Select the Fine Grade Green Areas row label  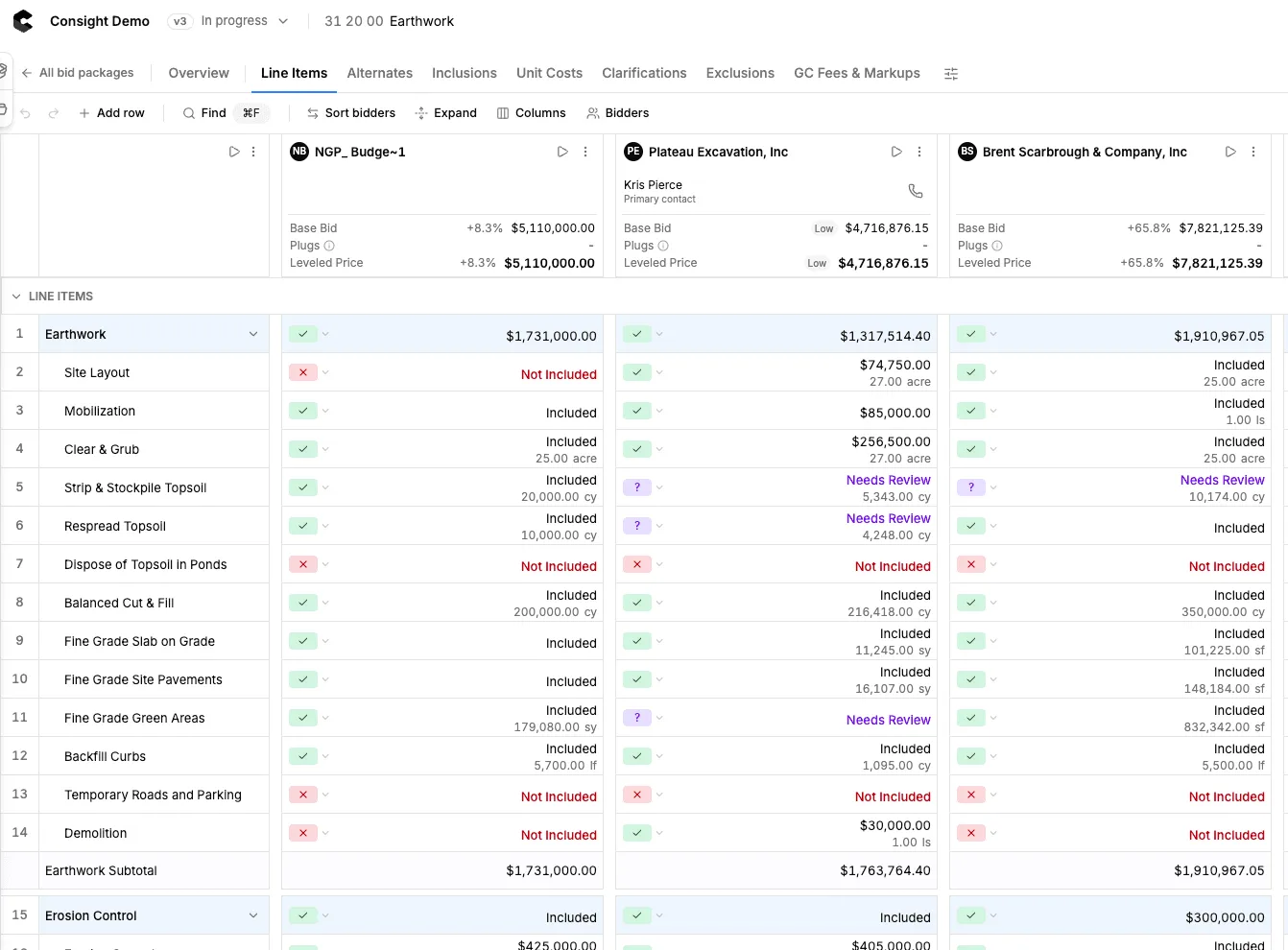(134, 718)
